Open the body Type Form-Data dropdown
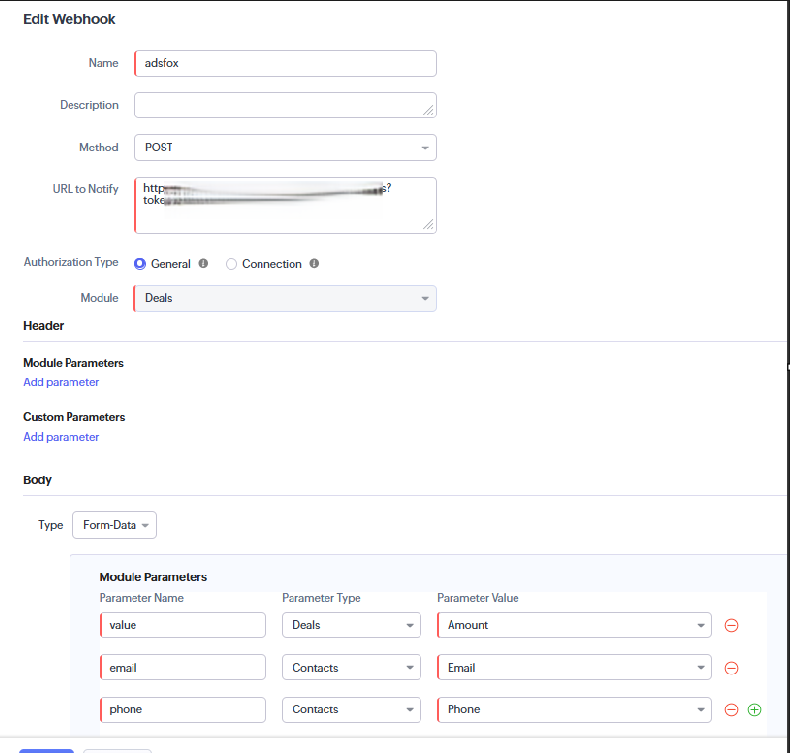Image resolution: width=790 pixels, height=753 pixels. (114, 525)
